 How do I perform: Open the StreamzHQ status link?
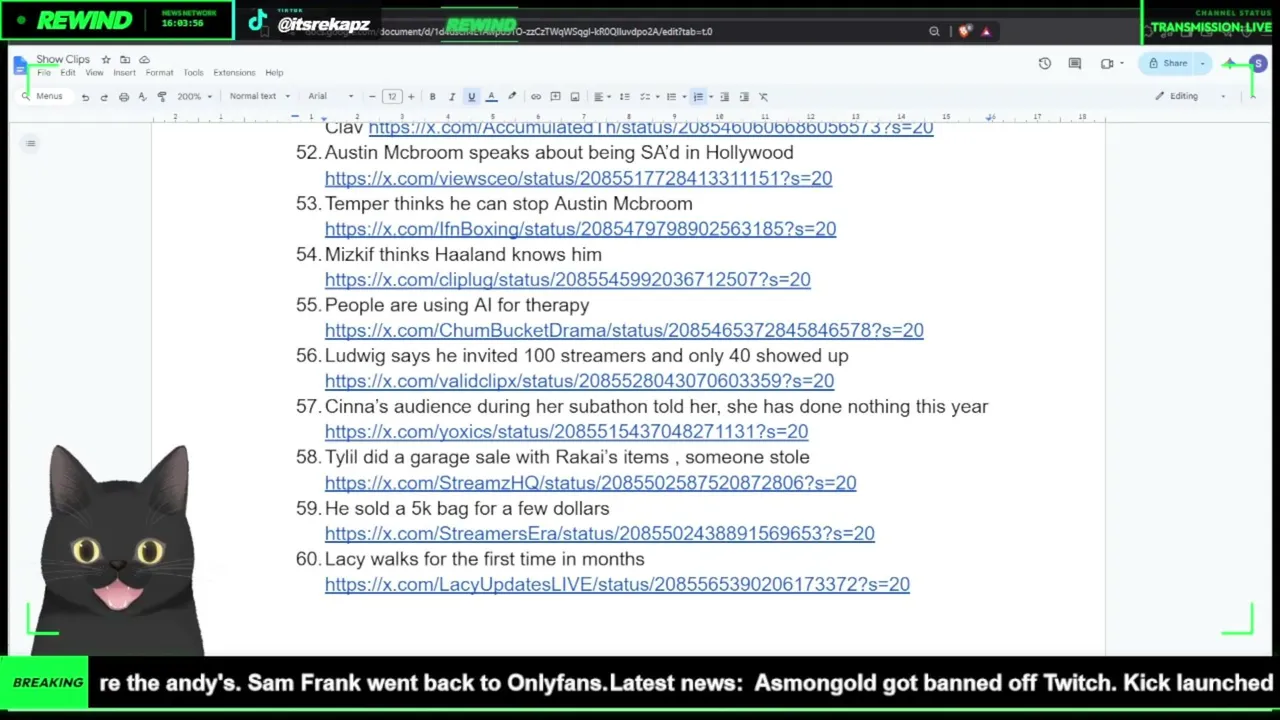pos(590,483)
